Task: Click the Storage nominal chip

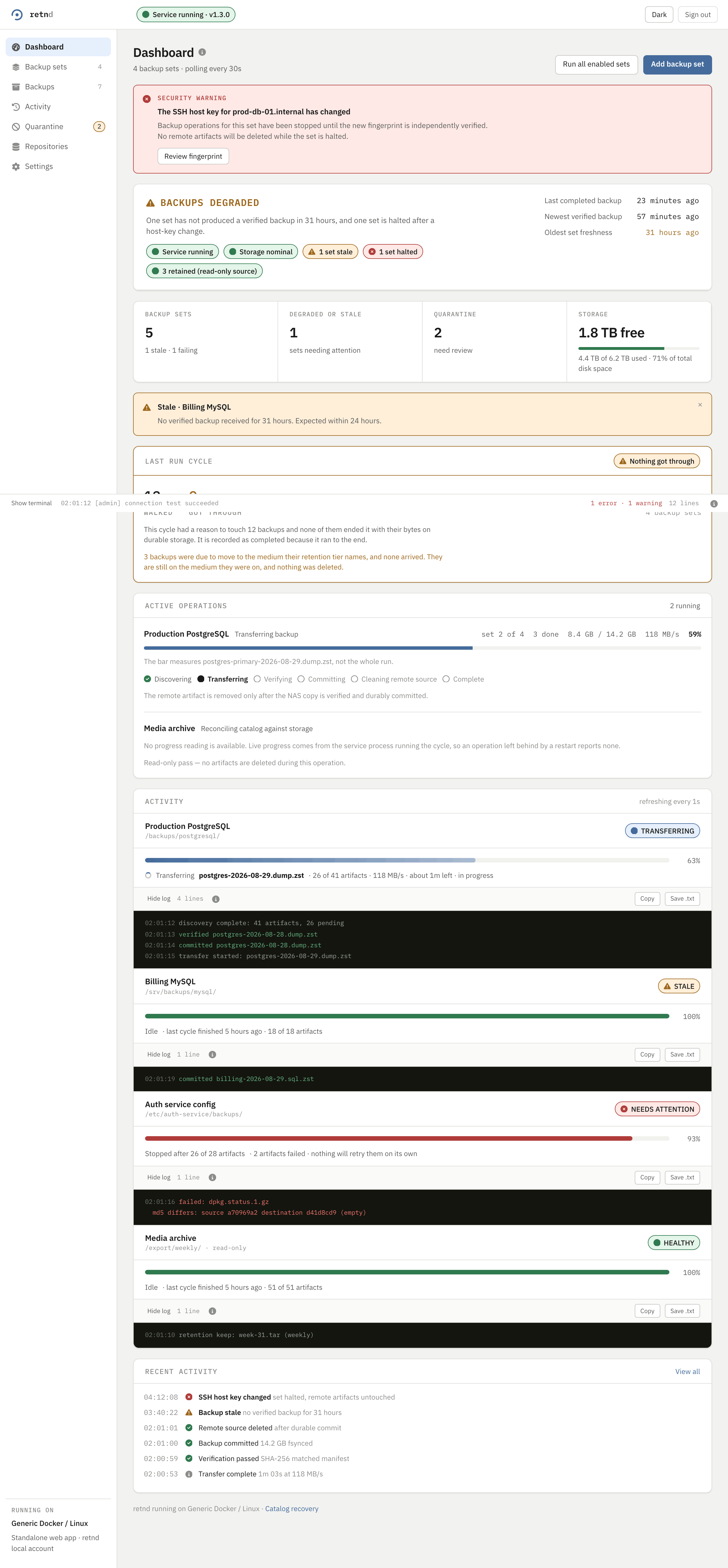Action: [x=260, y=252]
